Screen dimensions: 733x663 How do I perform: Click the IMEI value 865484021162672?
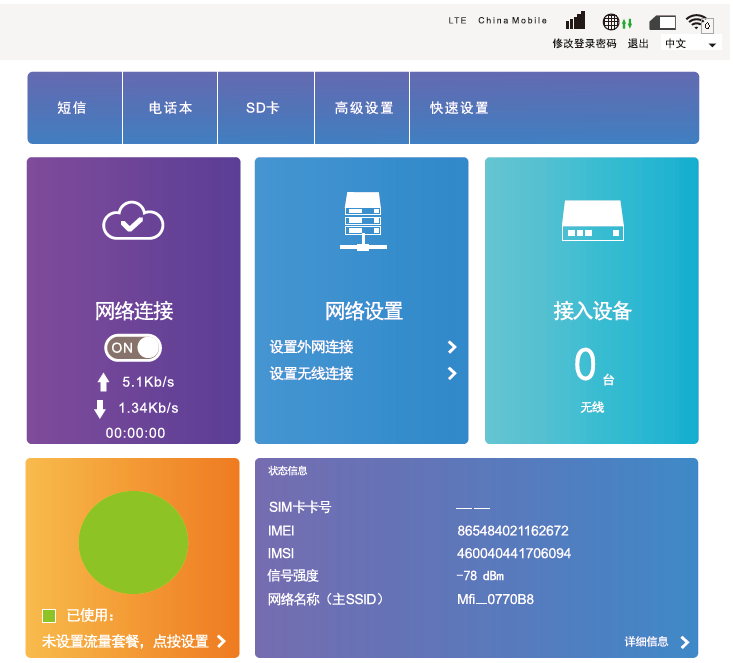[513, 531]
